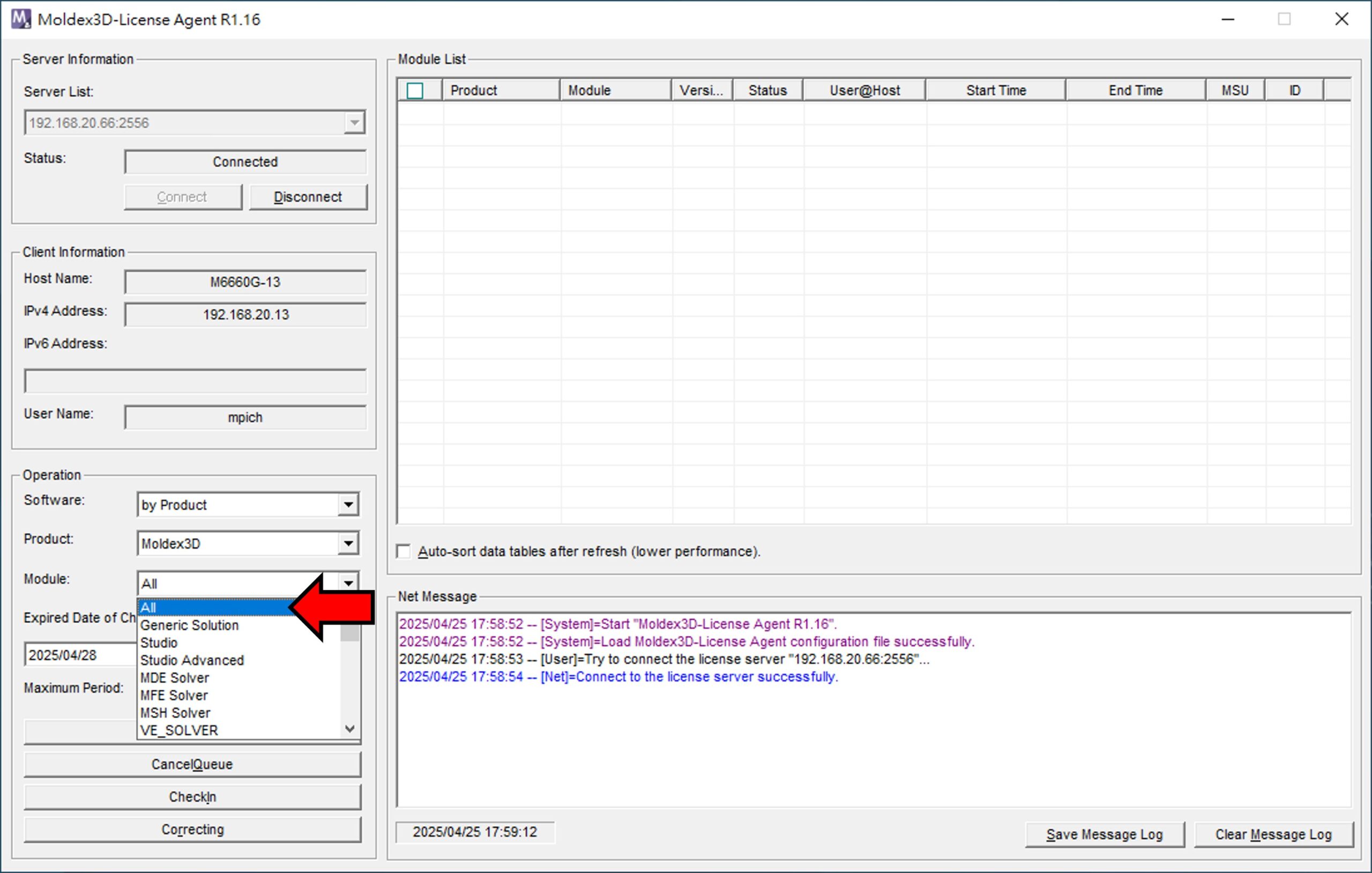Screen dimensions: 1372x873
Task: Click log line 'Load Moldex3D-License Agent configuration file successfully'
Action: 687,641
